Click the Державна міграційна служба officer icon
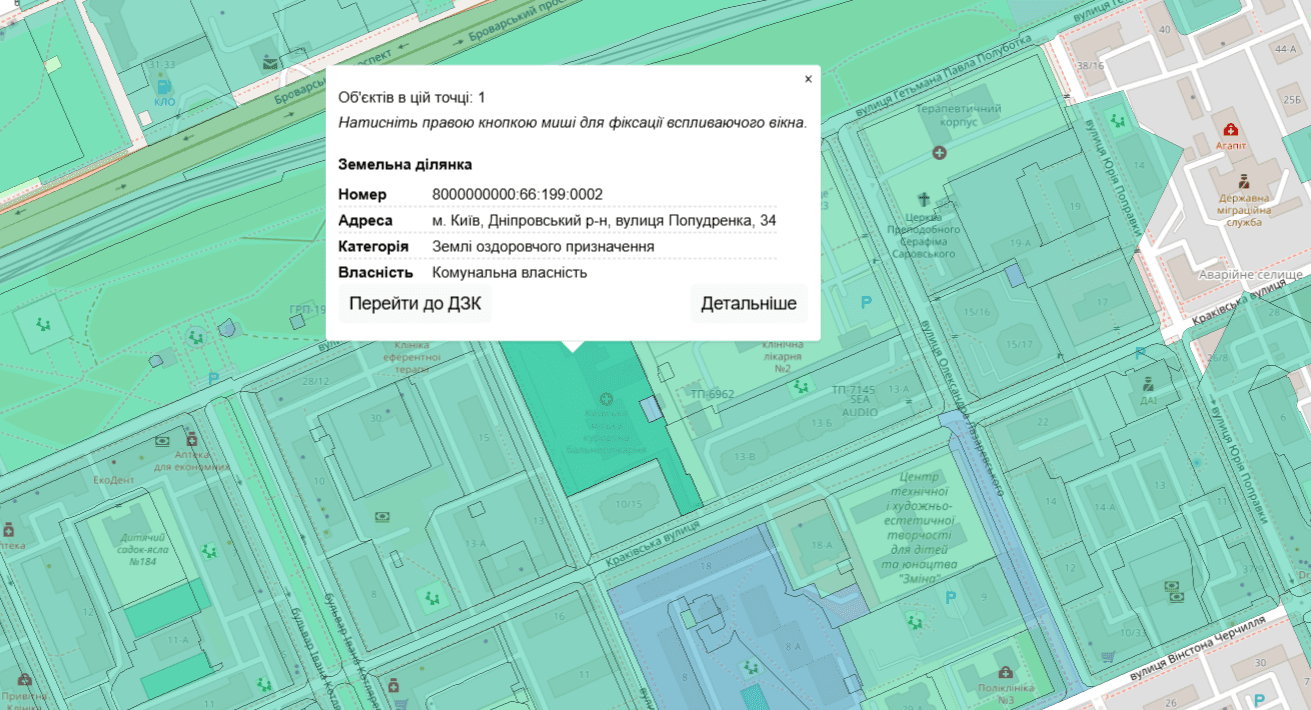 [x=1243, y=181]
